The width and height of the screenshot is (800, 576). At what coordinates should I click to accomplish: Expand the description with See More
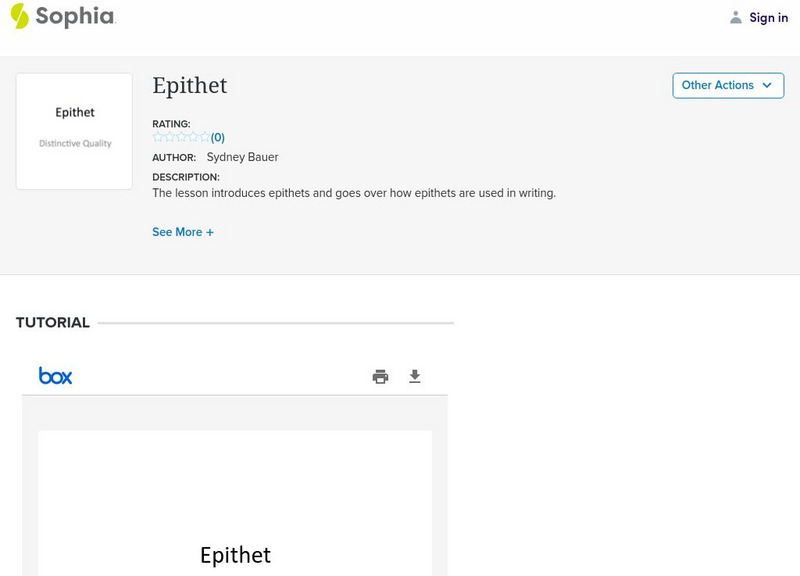point(183,231)
